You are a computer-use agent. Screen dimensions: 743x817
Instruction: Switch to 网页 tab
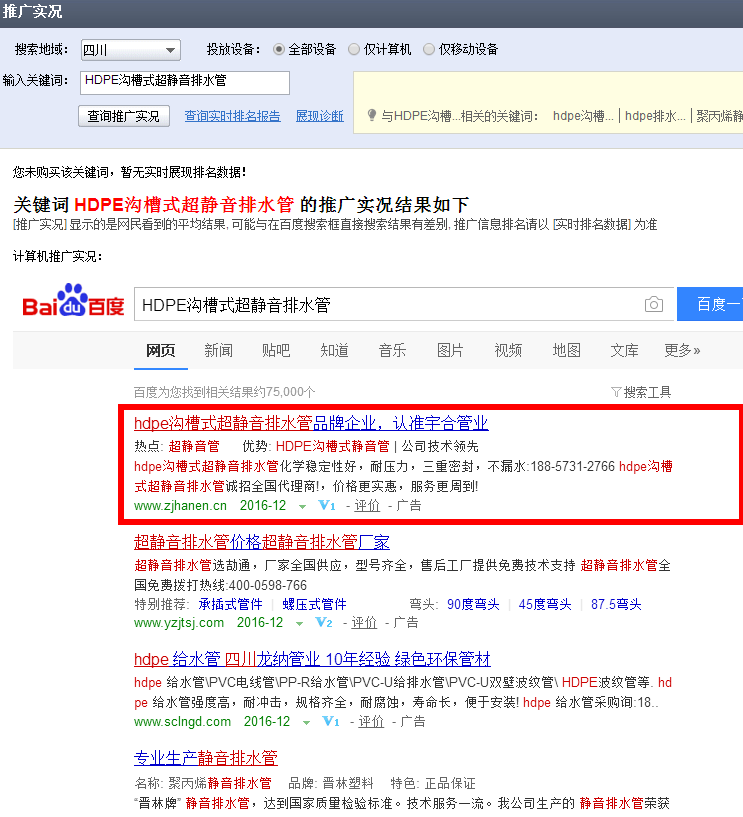coord(160,350)
